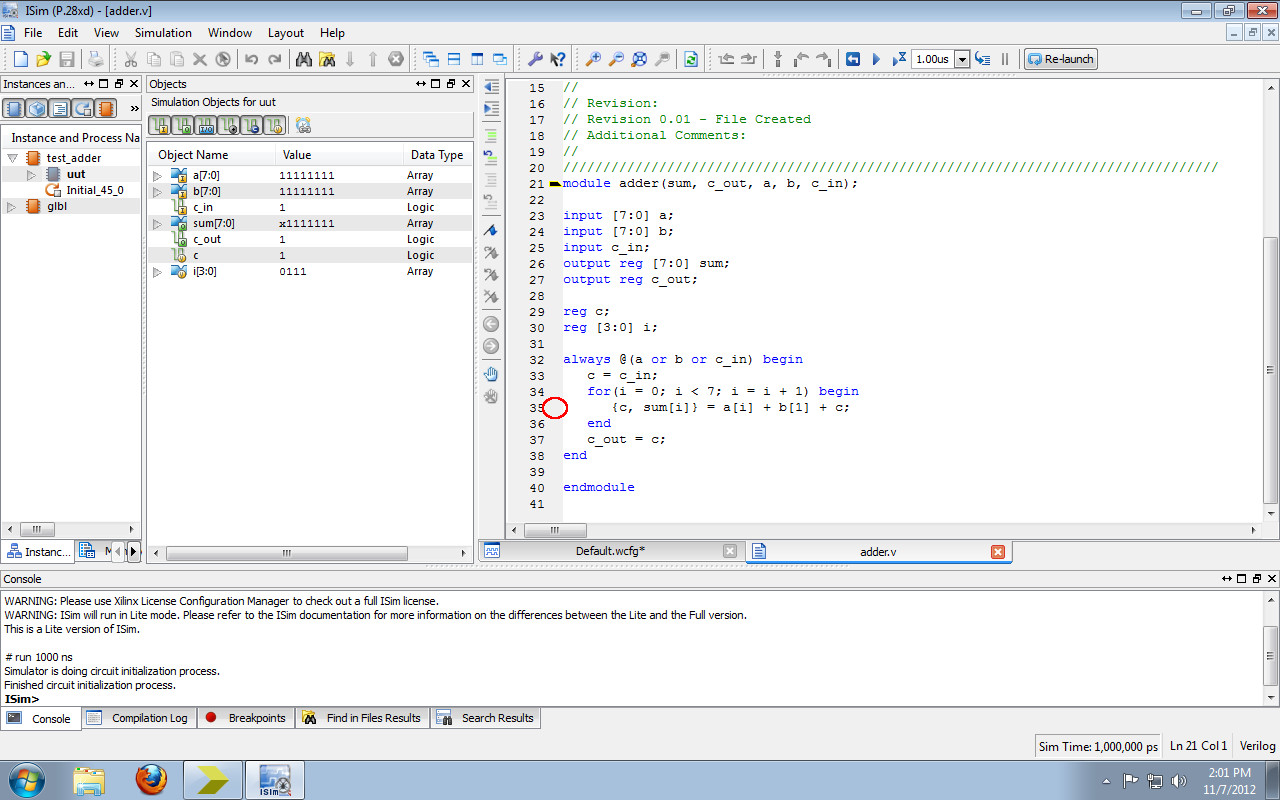Click the Restart simulation icon on toolbar
Screen dimensions: 1280x800
coord(853,59)
